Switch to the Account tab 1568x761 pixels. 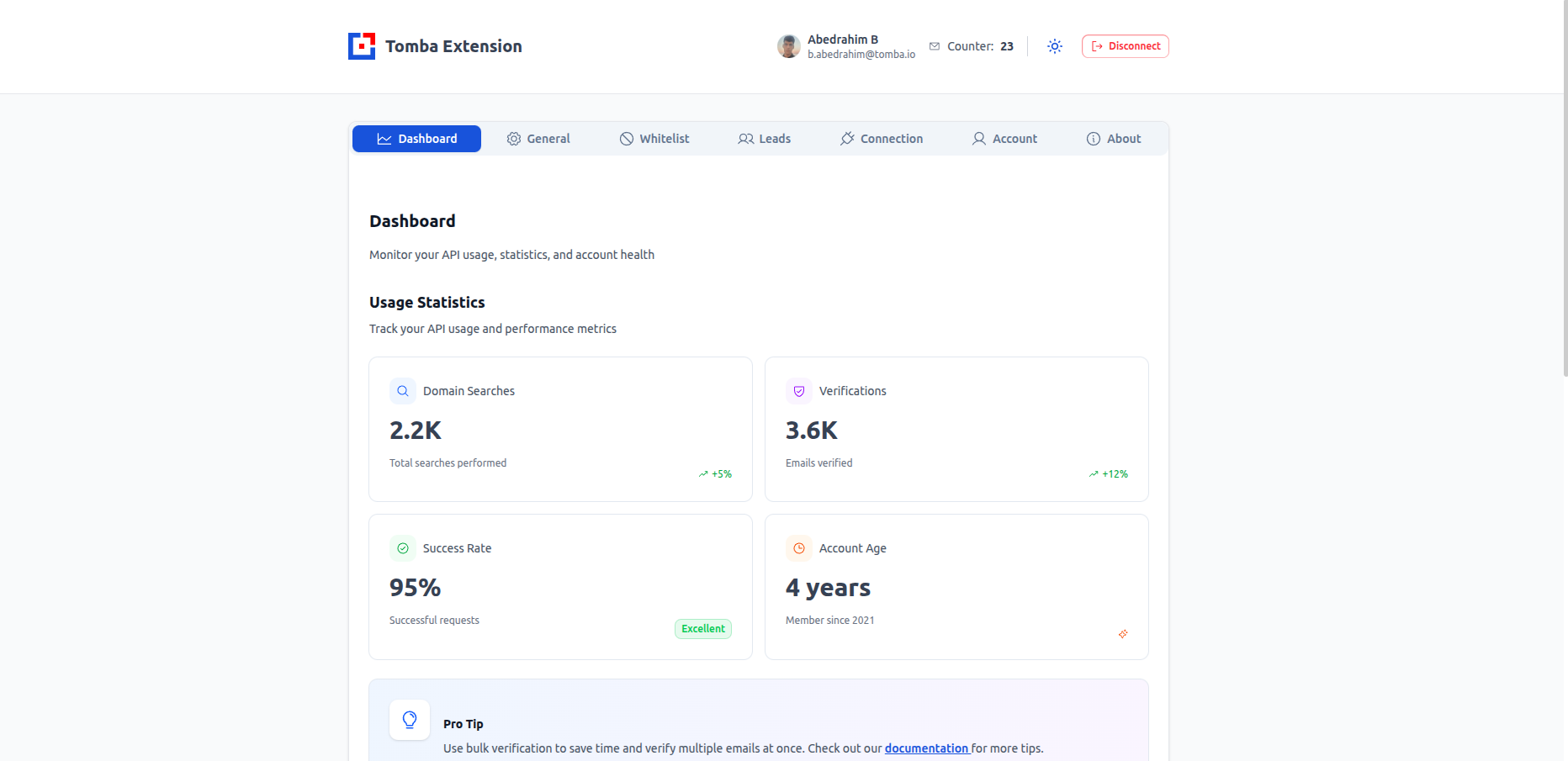tap(1005, 139)
